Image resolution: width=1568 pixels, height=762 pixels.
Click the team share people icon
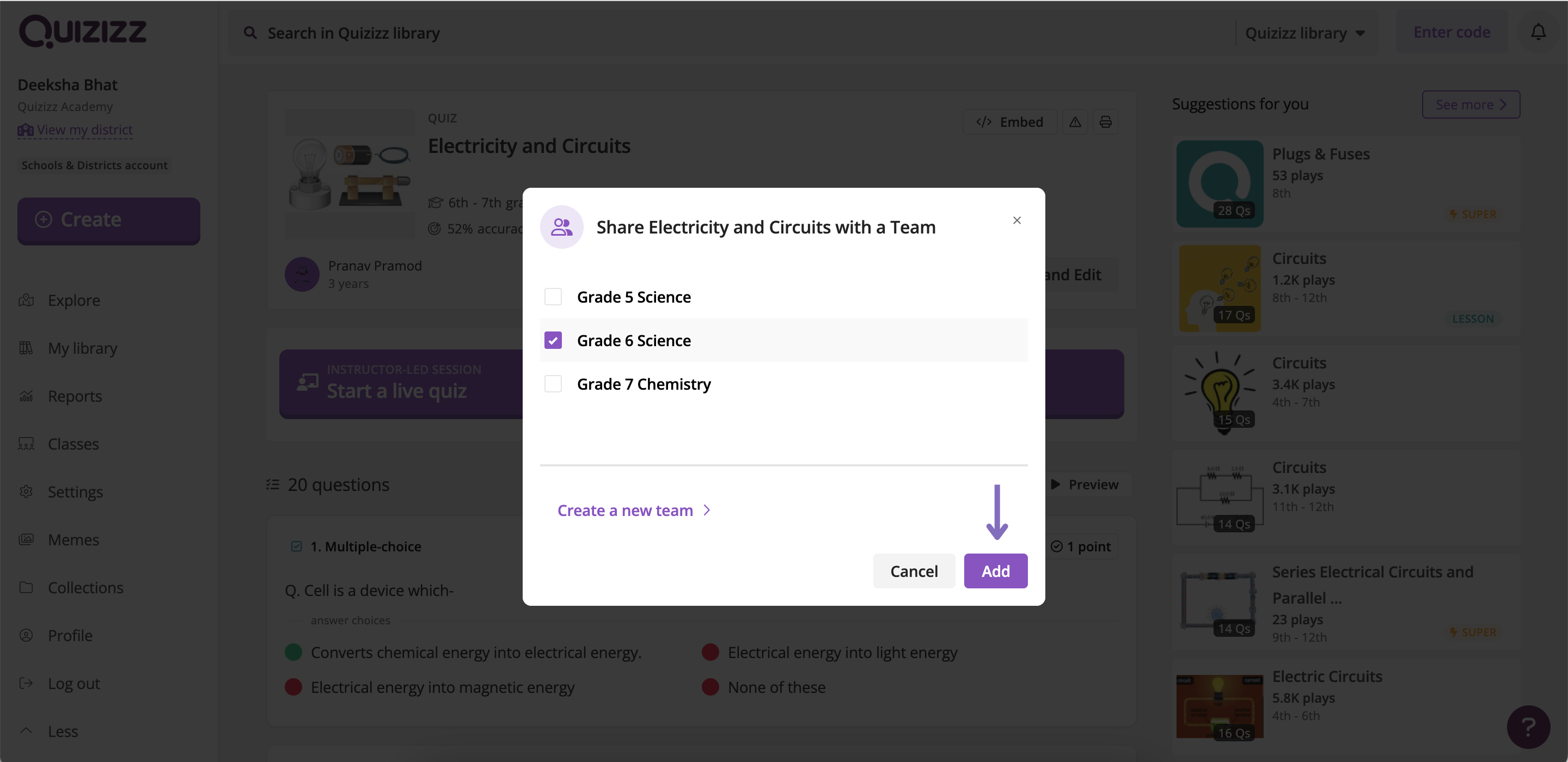(x=561, y=227)
